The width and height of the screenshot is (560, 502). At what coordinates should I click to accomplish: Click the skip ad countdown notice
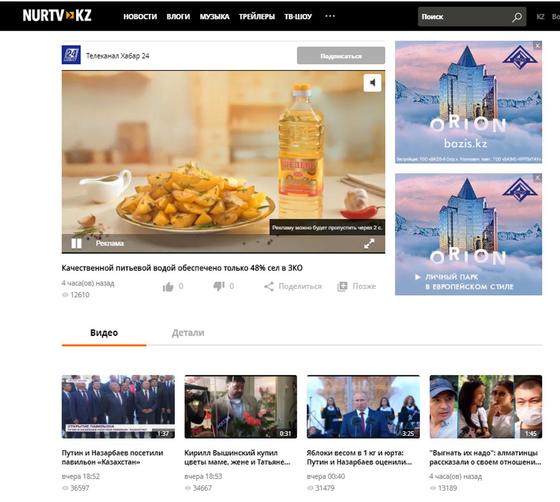pyautogui.click(x=327, y=227)
